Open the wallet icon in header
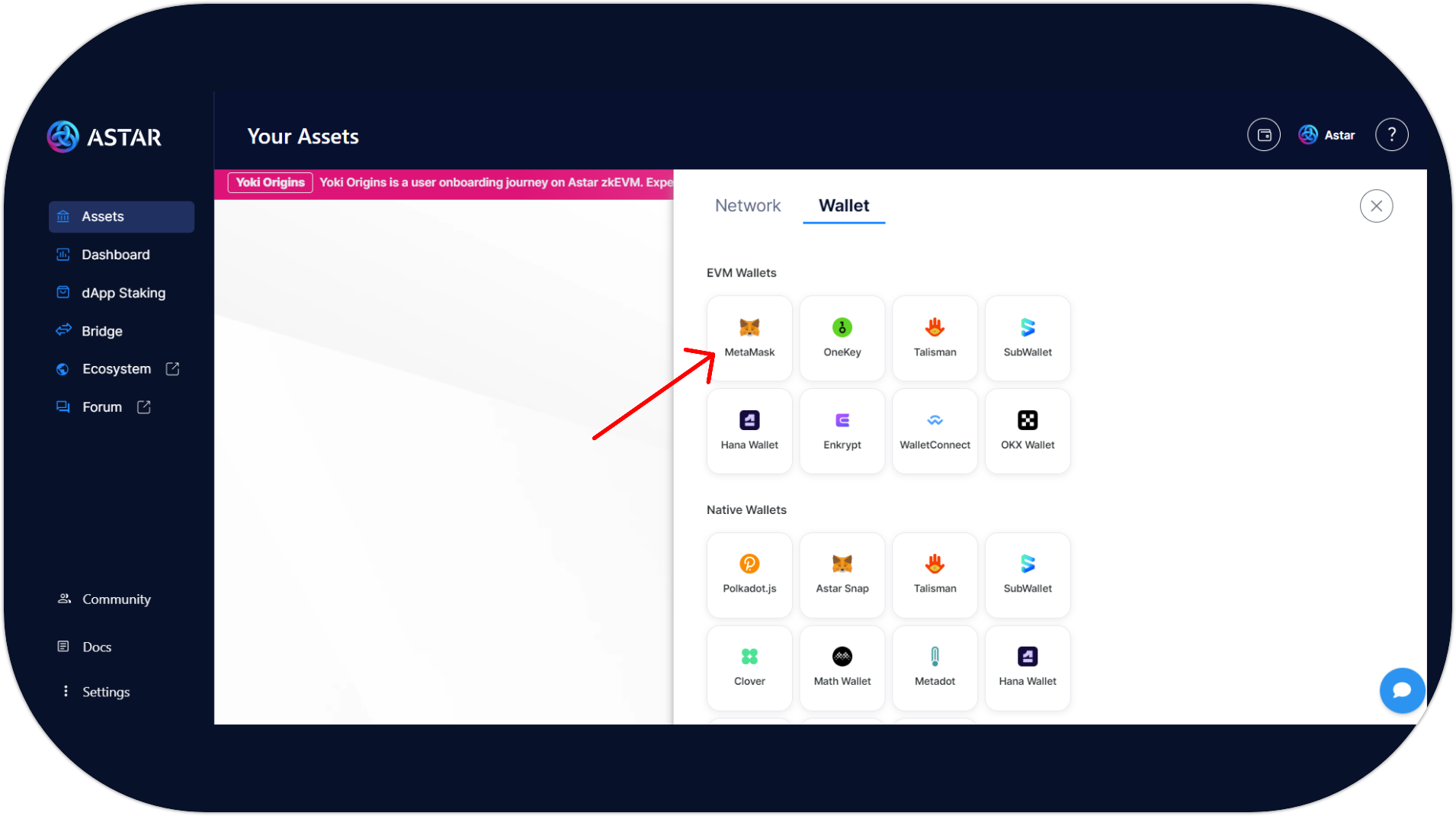 1263,135
